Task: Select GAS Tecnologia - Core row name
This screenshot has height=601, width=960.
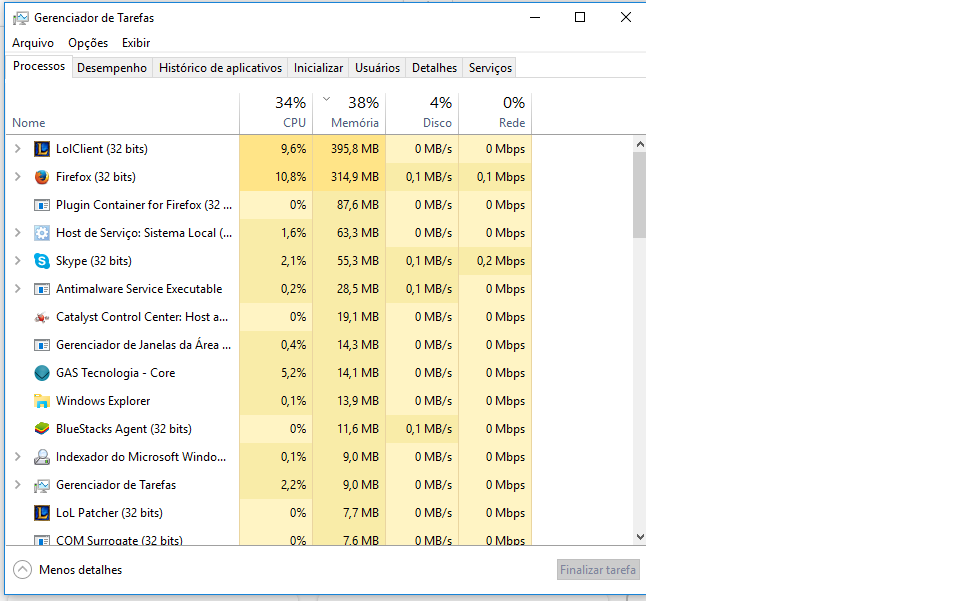Action: click(116, 373)
